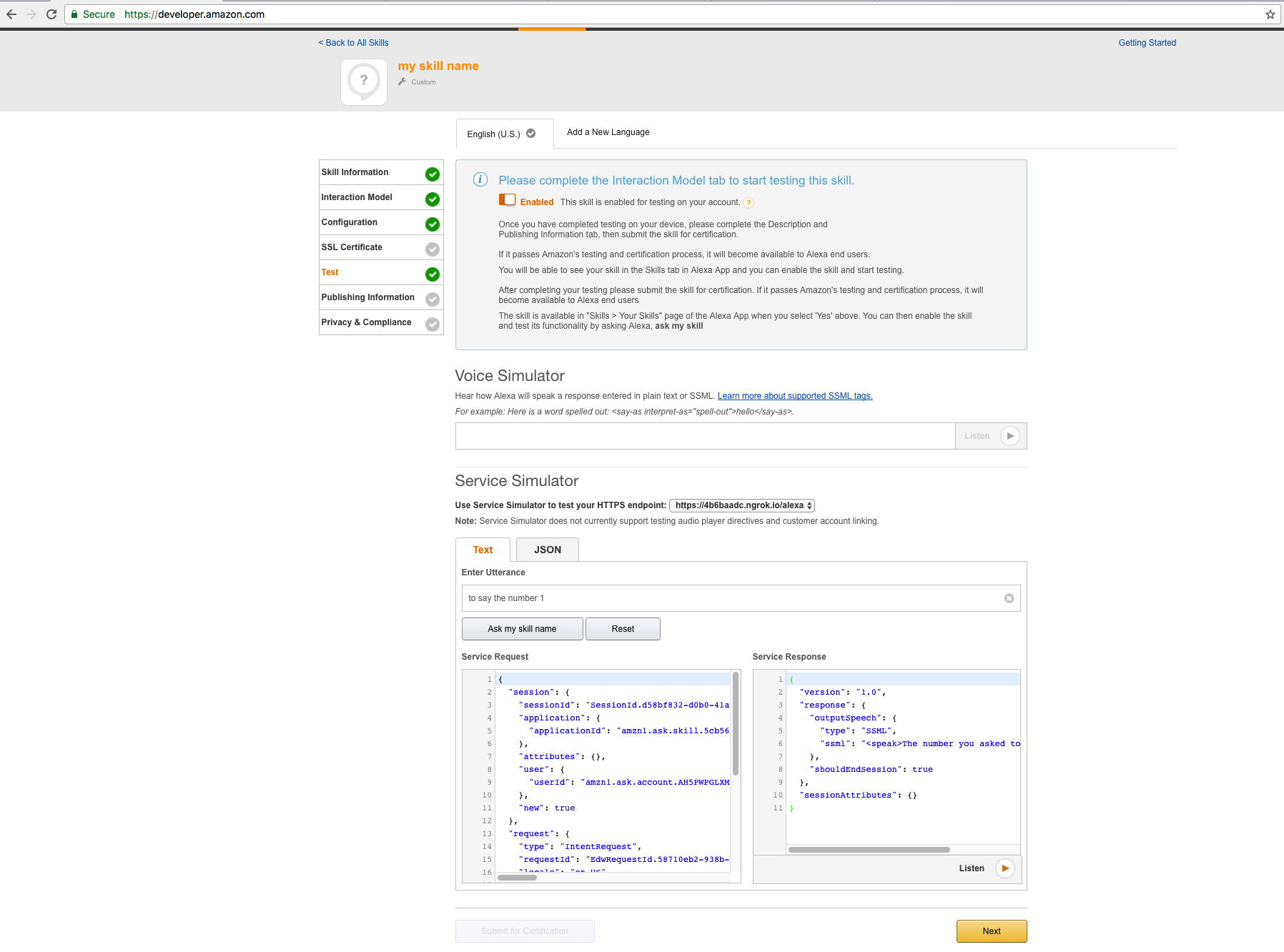Click the browser back arrow
1284x952 pixels.
(x=11, y=14)
